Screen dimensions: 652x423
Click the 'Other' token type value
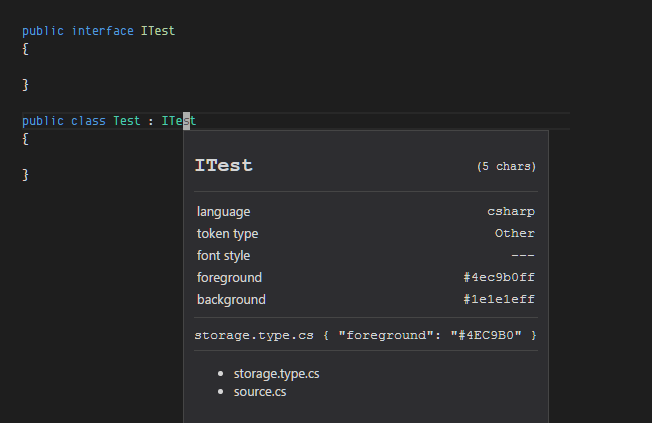point(515,234)
